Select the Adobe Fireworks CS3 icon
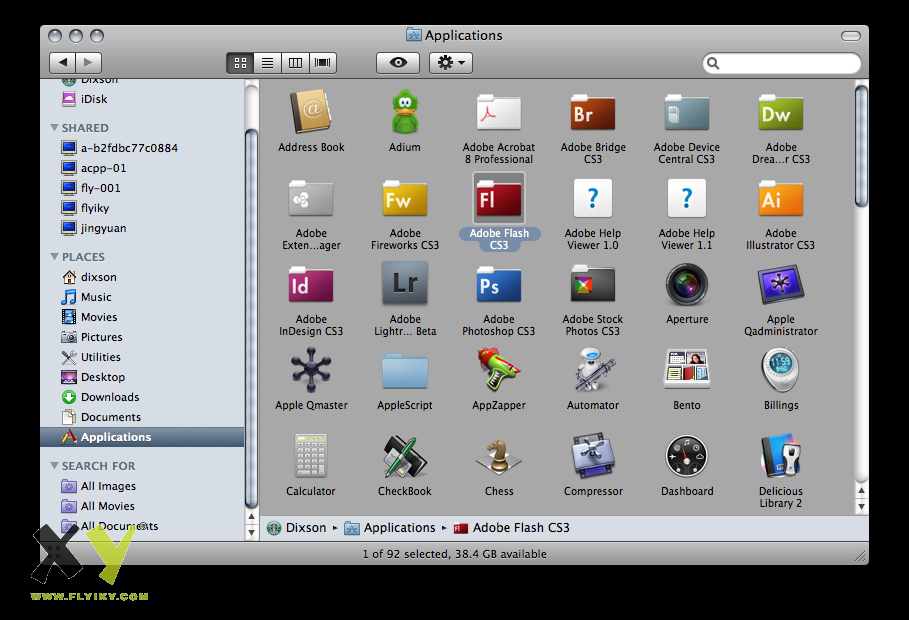 click(x=405, y=198)
